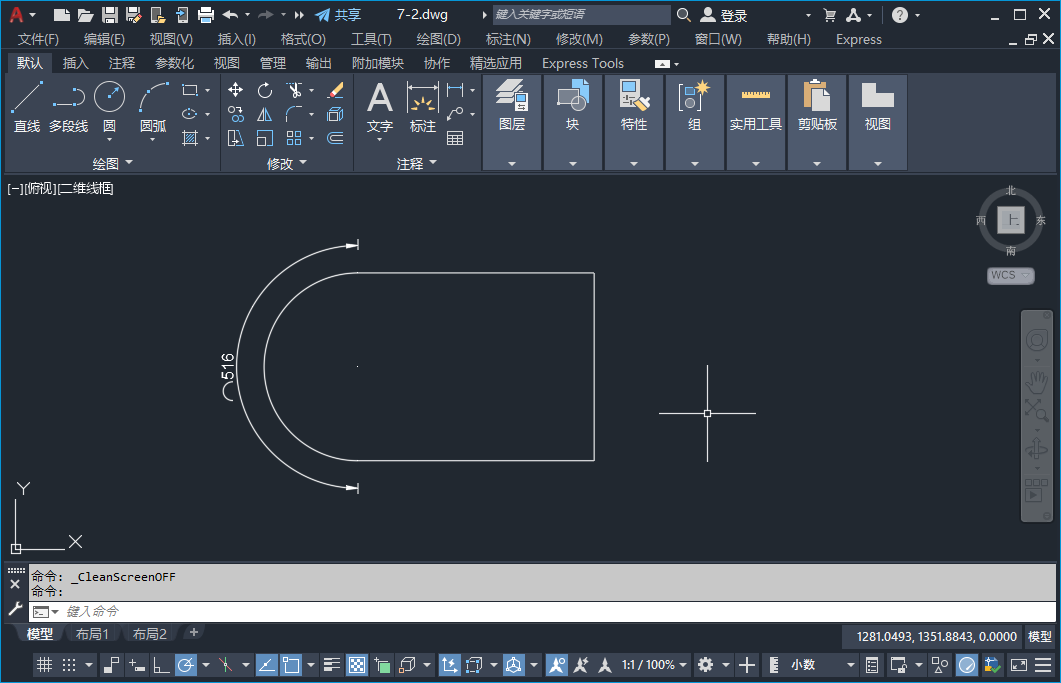
Task: Click the Plot printer icon
Action: pos(206,15)
